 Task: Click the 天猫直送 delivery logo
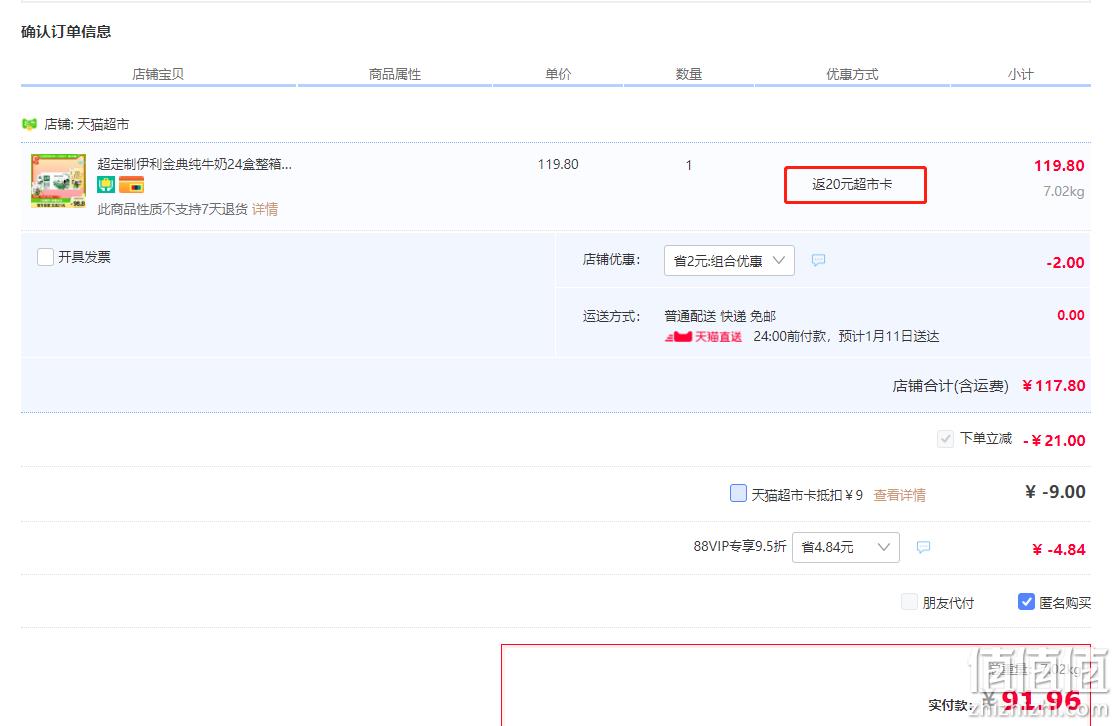tap(704, 337)
